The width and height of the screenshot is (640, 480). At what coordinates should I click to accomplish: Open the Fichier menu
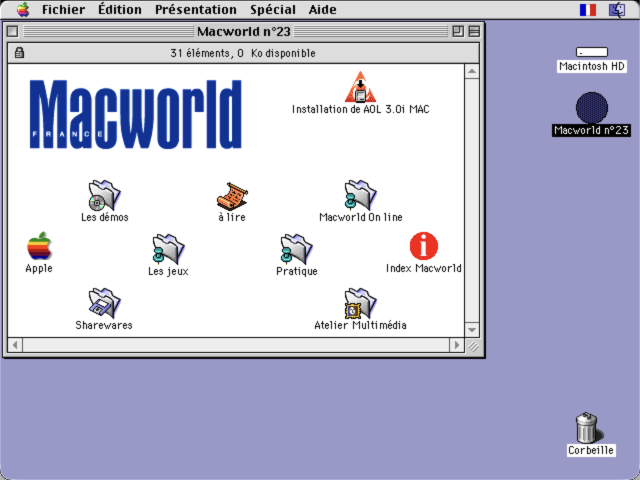63,9
